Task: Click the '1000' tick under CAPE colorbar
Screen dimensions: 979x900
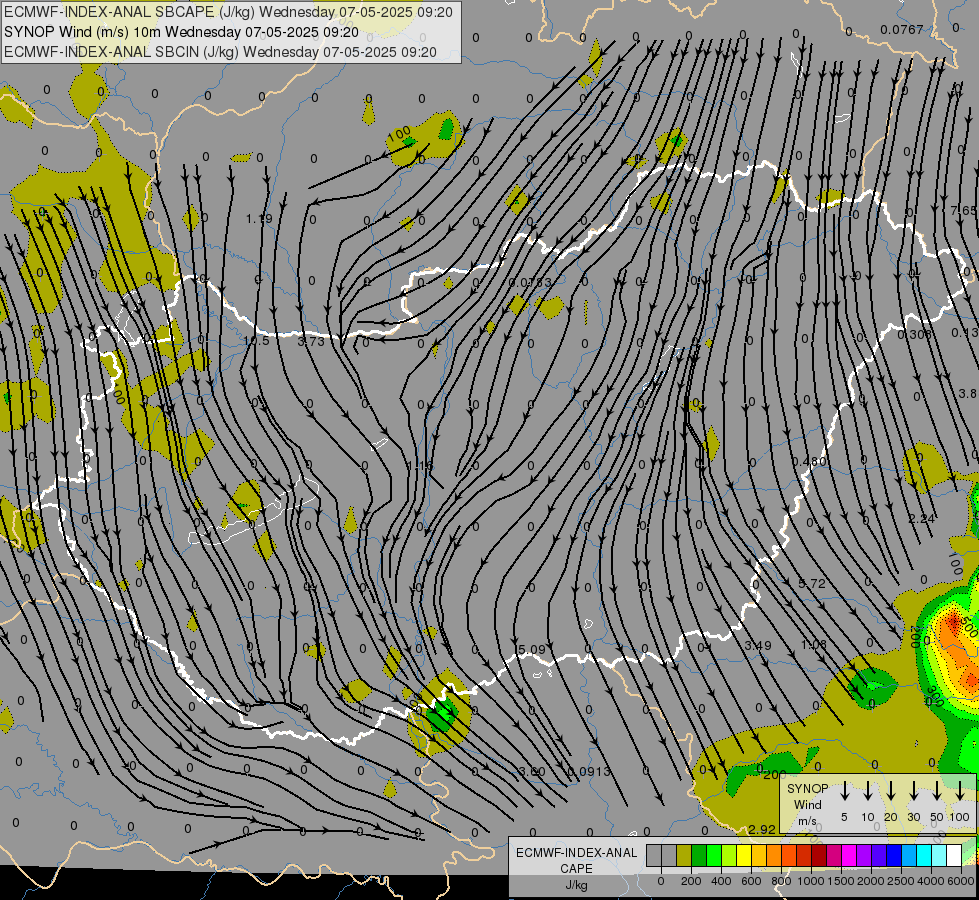Action: coord(810,881)
